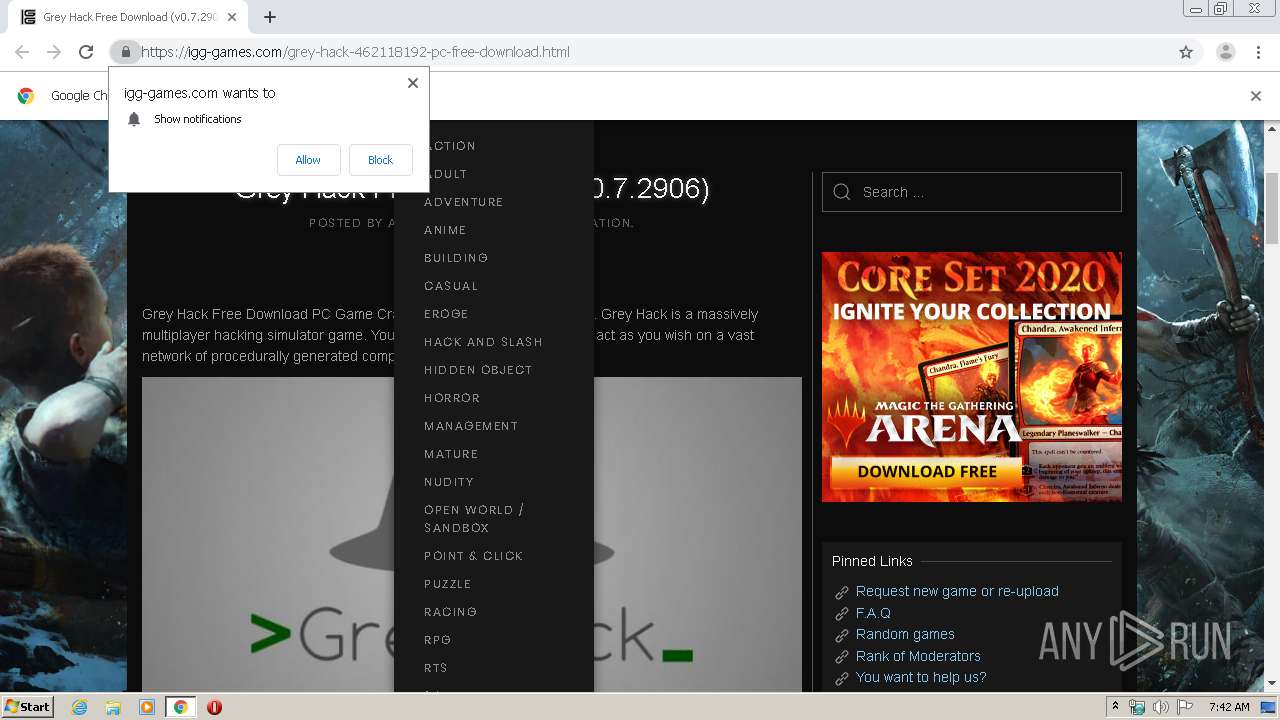Screen dimensions: 1280x720
Task: Select the Action genre menu item
Action: [x=450, y=146]
